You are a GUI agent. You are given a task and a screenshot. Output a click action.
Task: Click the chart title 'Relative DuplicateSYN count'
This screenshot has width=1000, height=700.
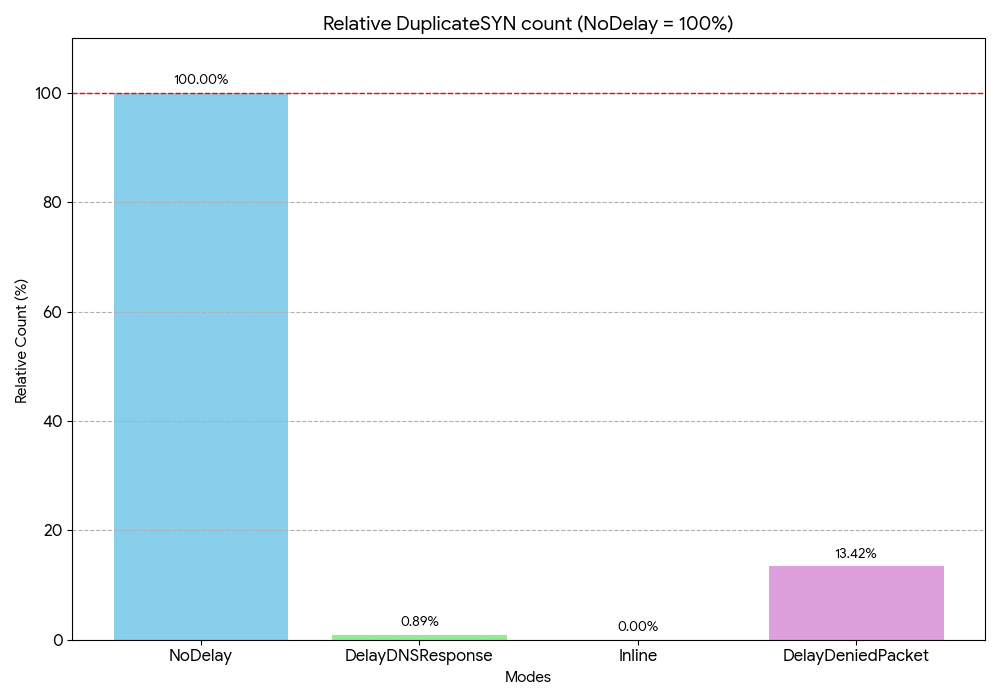tap(528, 24)
